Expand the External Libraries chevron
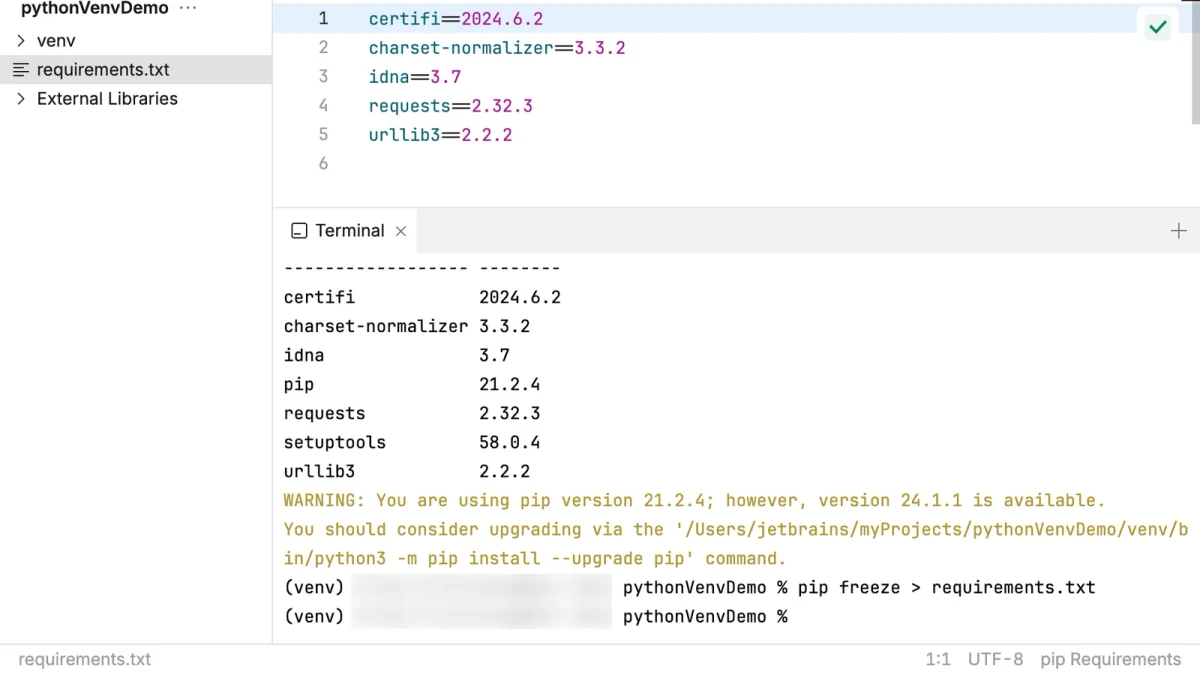Viewport: 1200px width, 675px height. pos(21,99)
